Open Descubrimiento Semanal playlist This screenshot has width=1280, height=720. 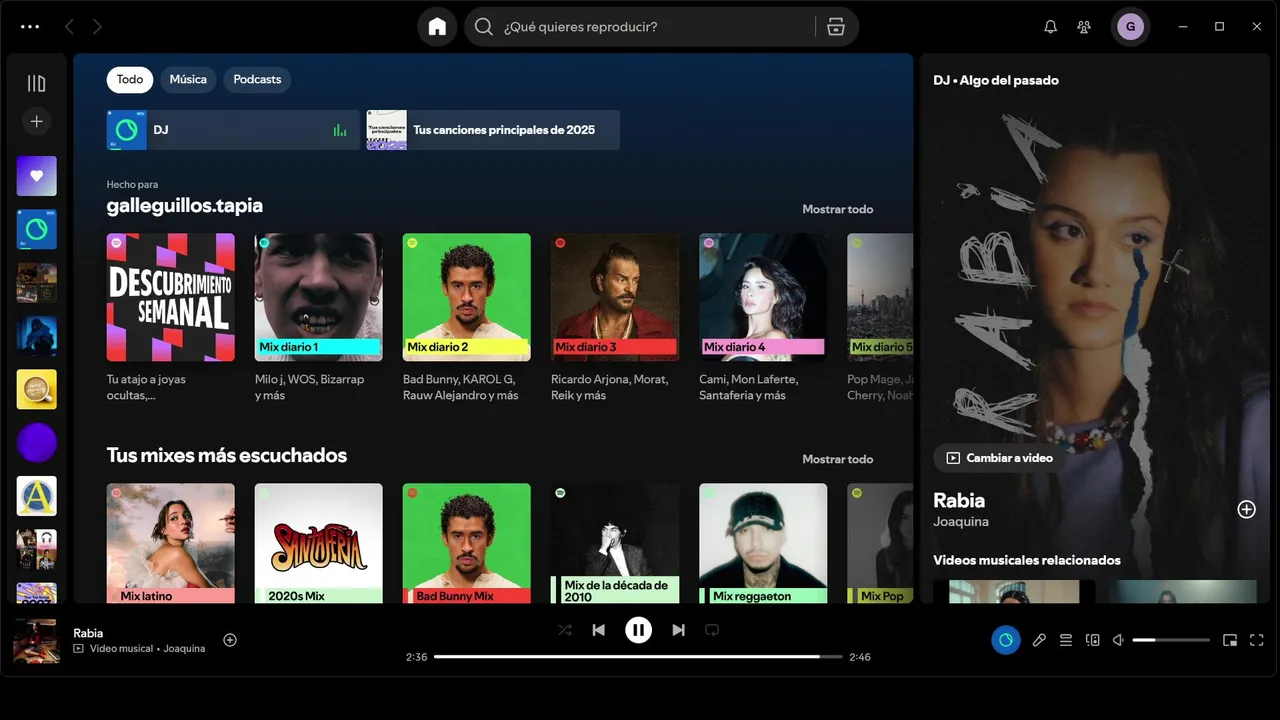click(x=171, y=297)
